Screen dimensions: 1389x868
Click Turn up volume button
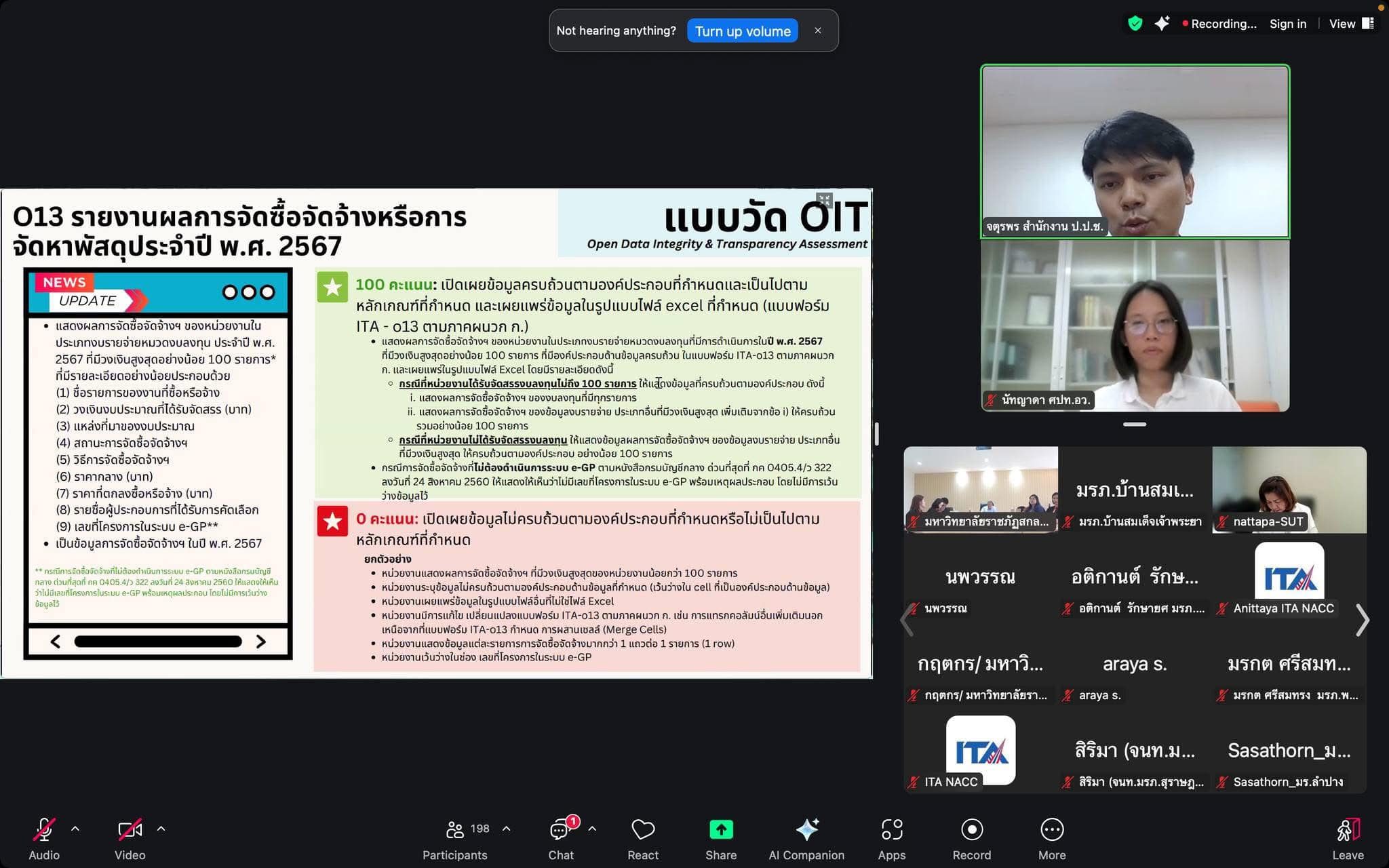click(x=743, y=31)
